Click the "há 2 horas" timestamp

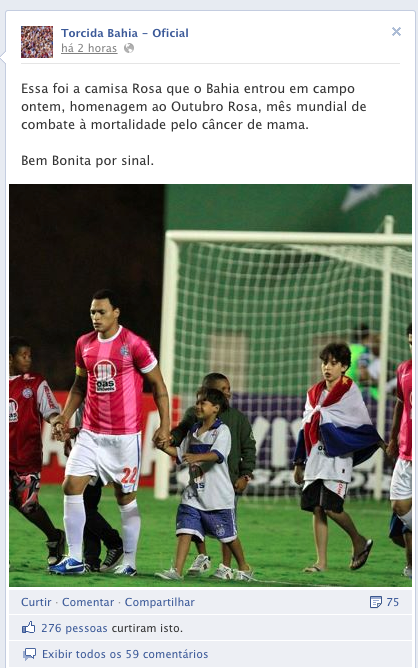tap(89, 48)
